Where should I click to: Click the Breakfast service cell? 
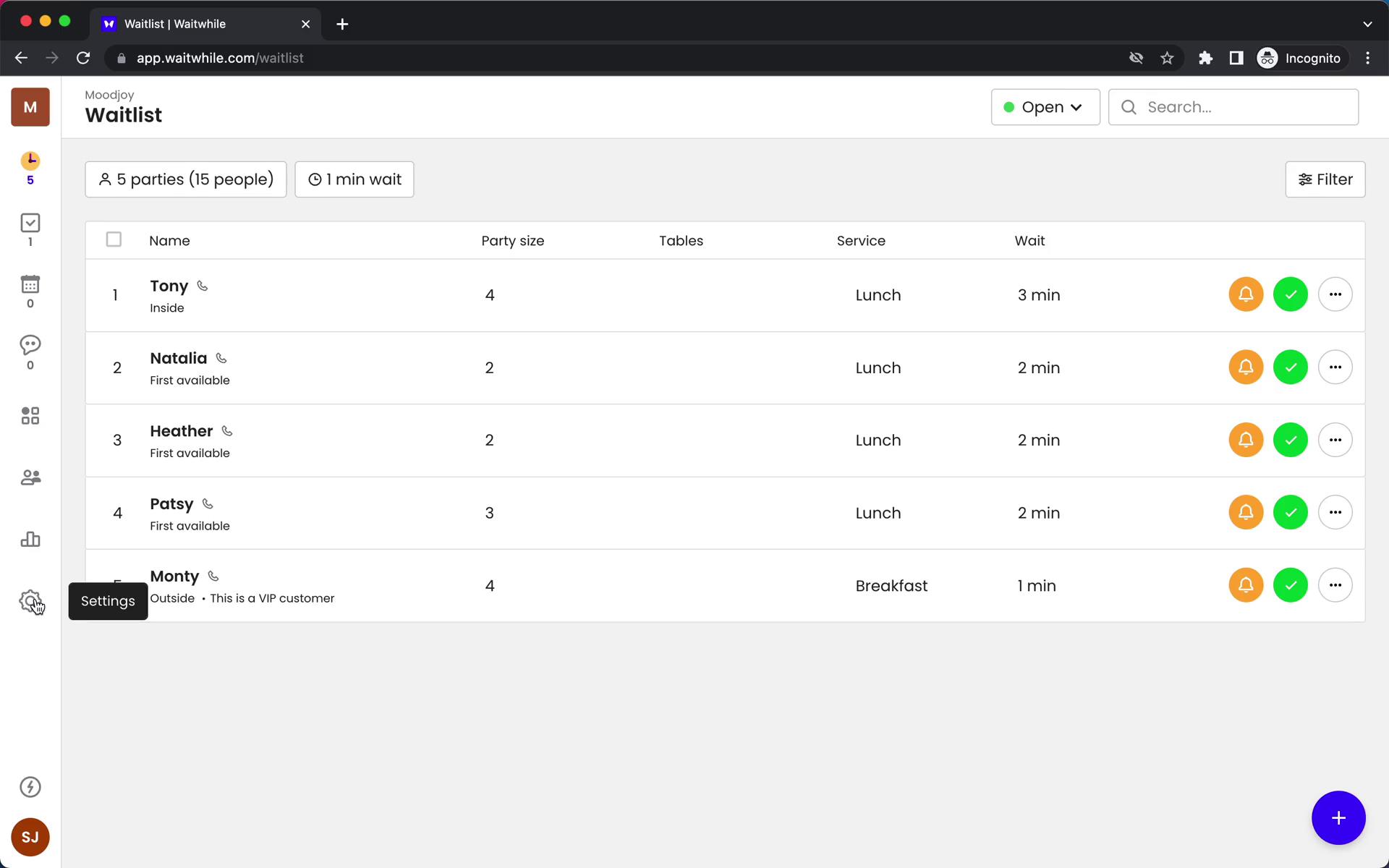(891, 586)
